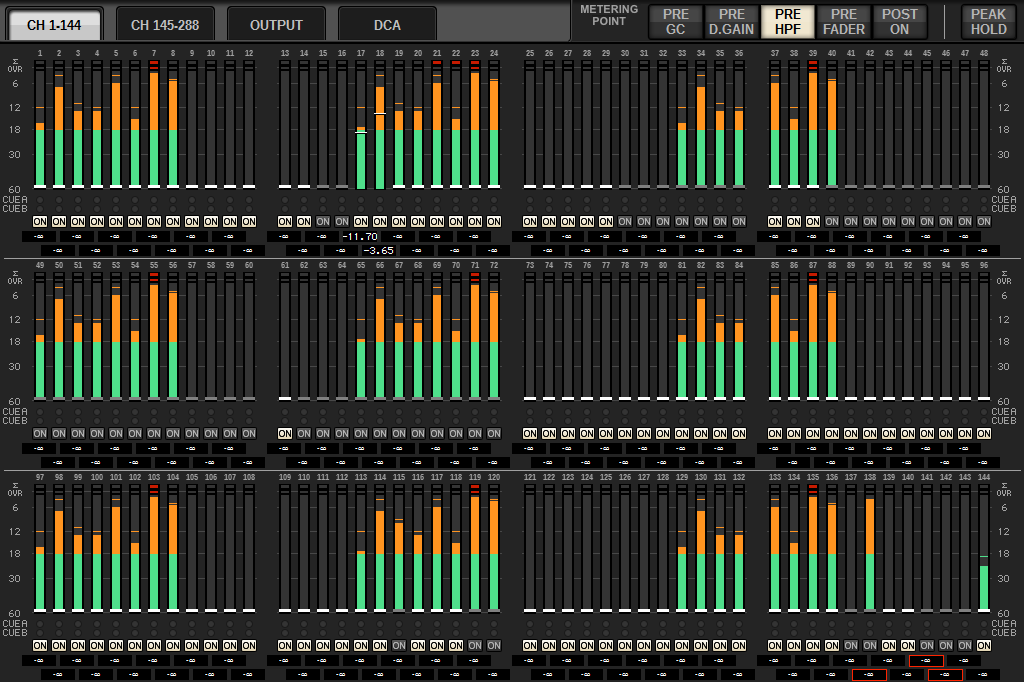Click the -3.65 fader value field
The image size is (1024, 682).
pos(380,250)
